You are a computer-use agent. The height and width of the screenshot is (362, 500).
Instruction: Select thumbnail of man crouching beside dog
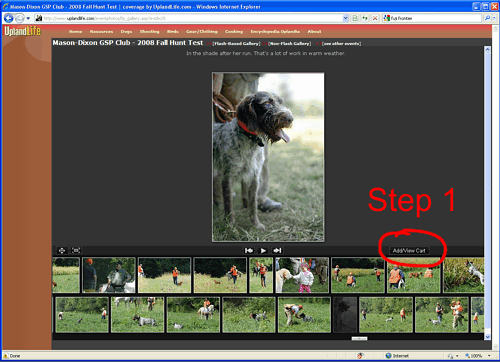304,315
